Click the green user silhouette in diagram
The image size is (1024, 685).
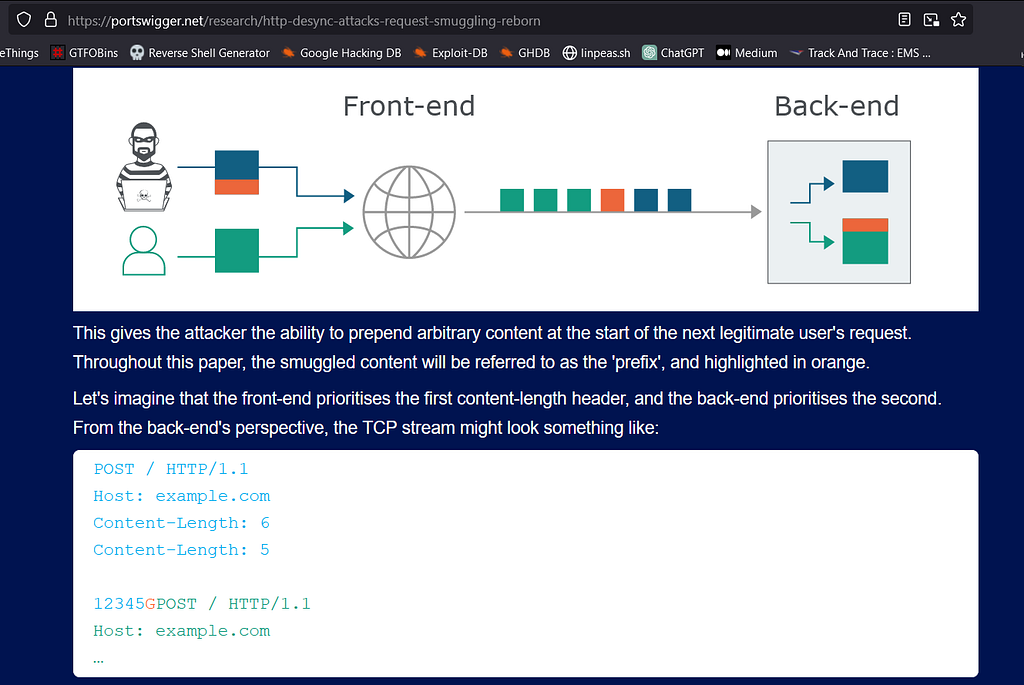pyautogui.click(x=144, y=251)
